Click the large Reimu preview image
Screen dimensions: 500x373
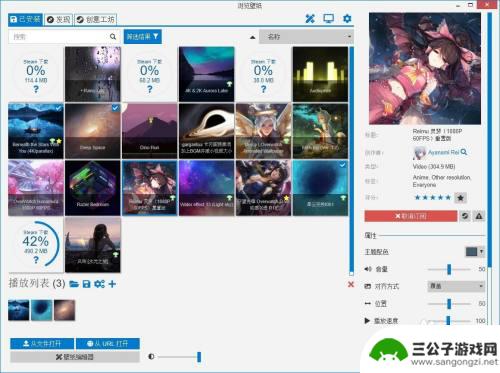(425, 69)
